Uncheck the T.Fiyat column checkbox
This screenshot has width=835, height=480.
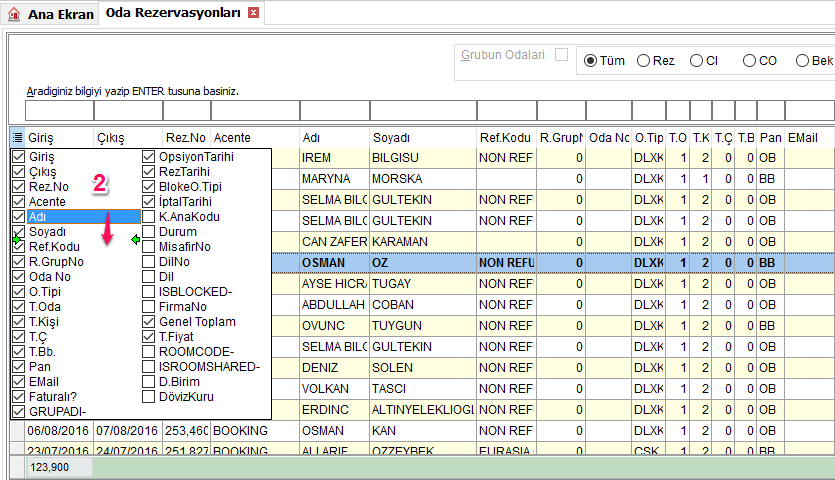149,337
